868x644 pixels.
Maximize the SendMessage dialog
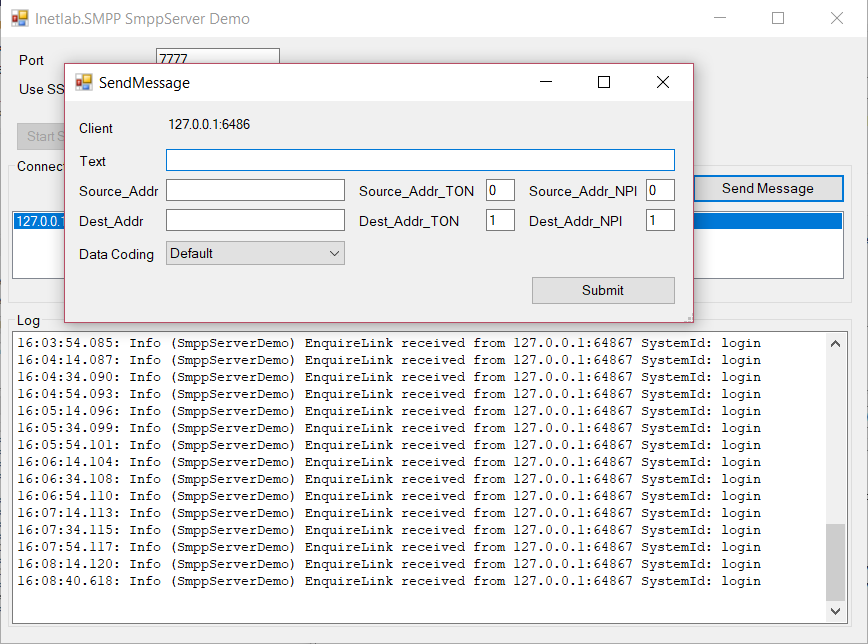[604, 82]
